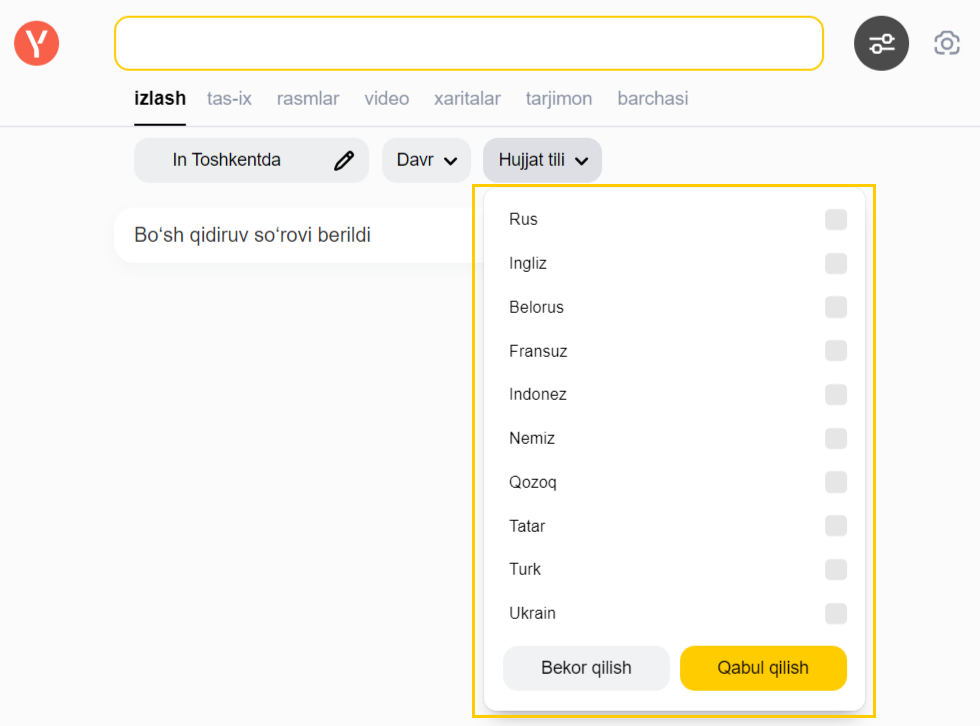Go to the xaritalar tab
Screen dimensions: 980x726
[x=467, y=99]
